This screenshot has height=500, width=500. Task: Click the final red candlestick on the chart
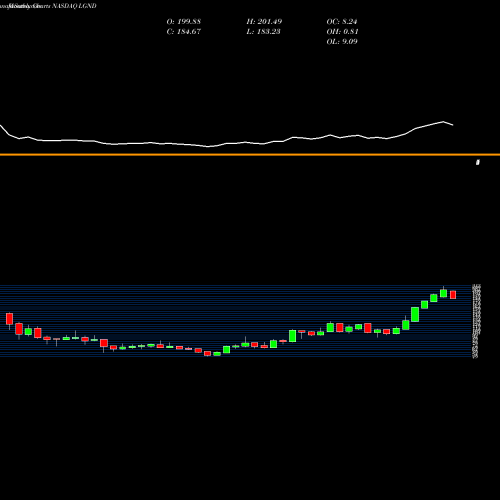[x=453, y=295]
